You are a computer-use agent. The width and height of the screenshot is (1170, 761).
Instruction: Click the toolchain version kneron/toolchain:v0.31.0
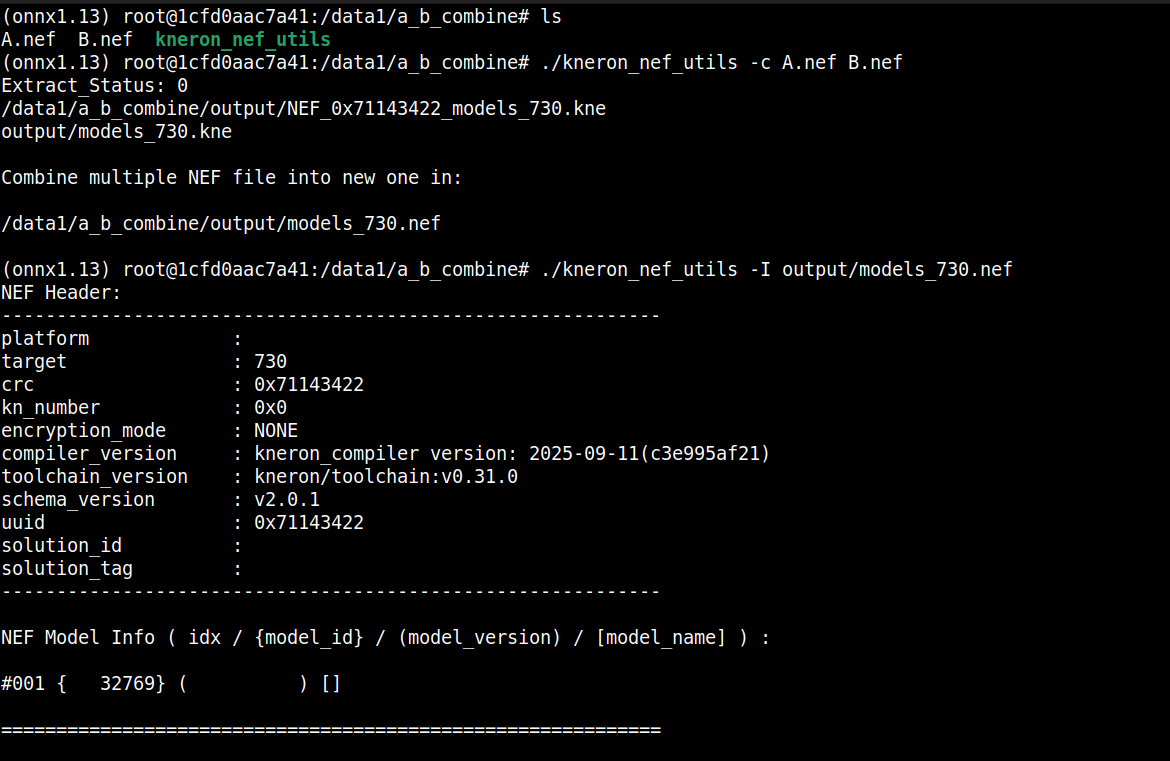(386, 476)
